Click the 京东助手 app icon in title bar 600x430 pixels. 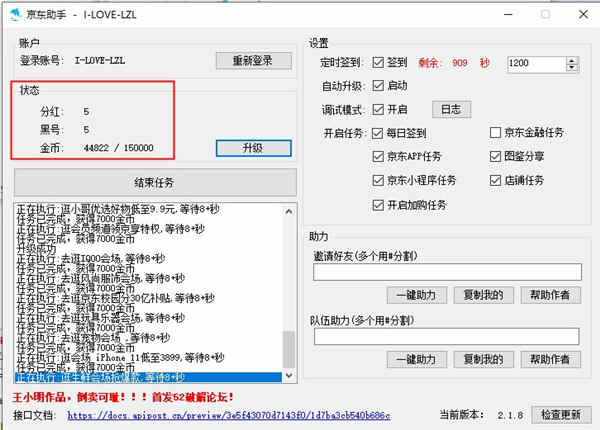[15, 15]
